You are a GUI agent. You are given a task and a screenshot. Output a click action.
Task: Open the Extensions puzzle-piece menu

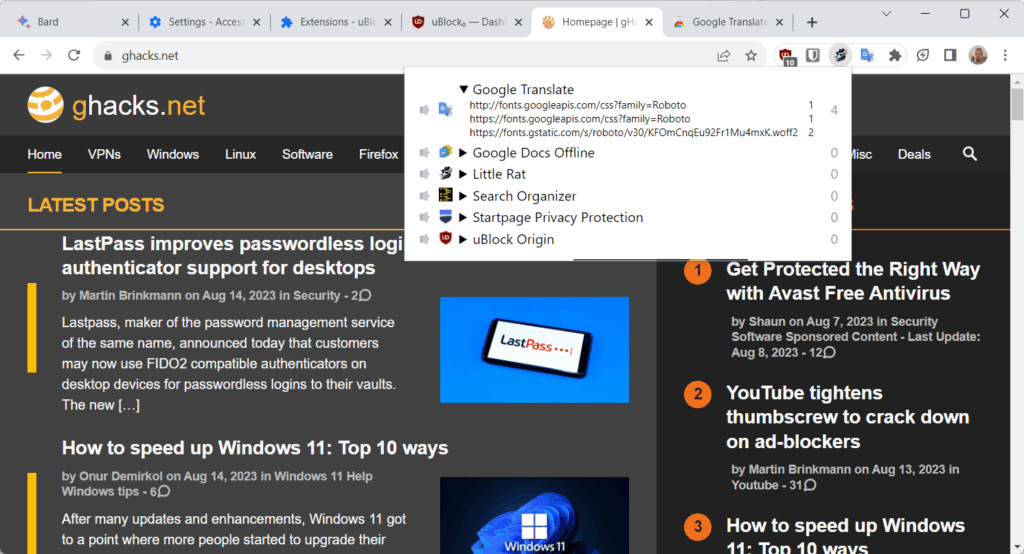click(x=895, y=56)
